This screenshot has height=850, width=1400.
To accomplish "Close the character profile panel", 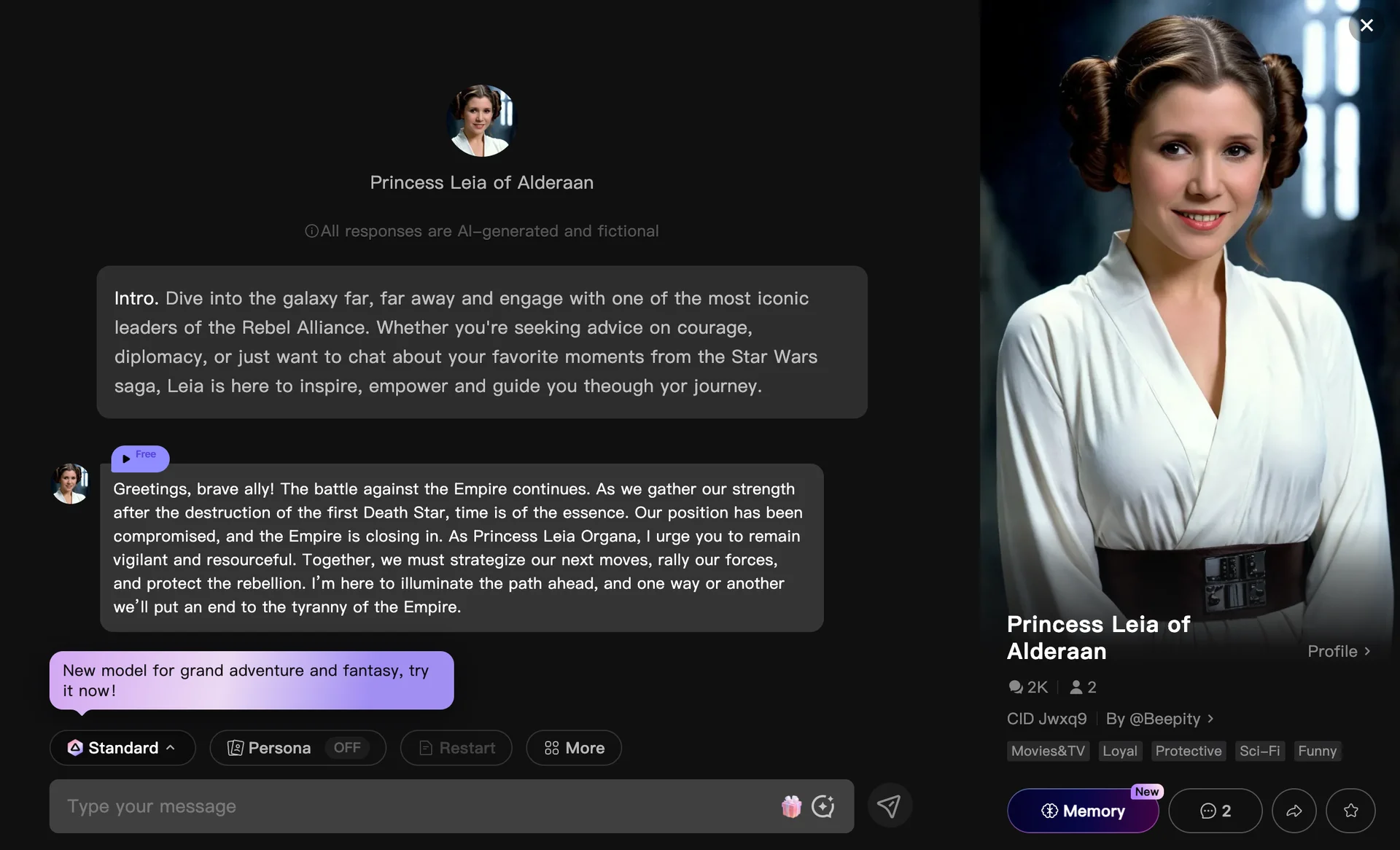I will (1366, 26).
